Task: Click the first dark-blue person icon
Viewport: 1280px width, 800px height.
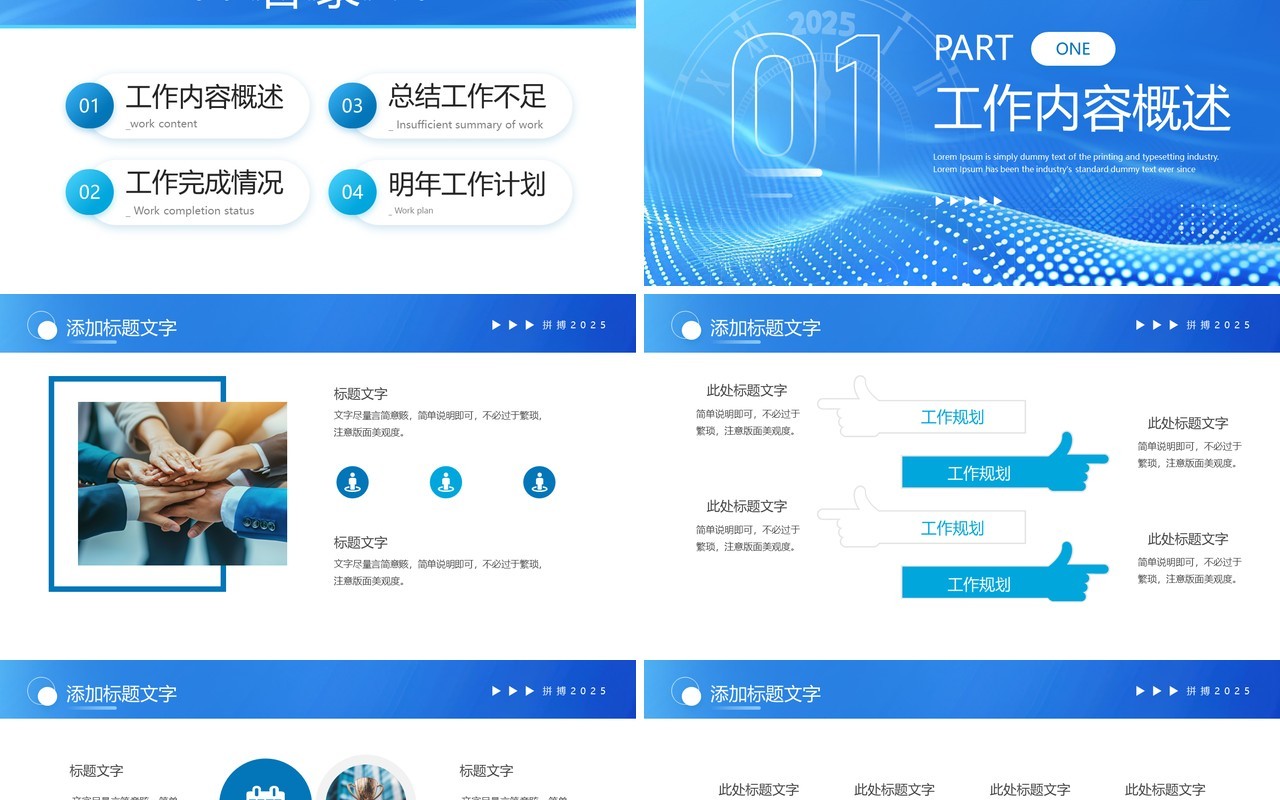Action: 352,482
